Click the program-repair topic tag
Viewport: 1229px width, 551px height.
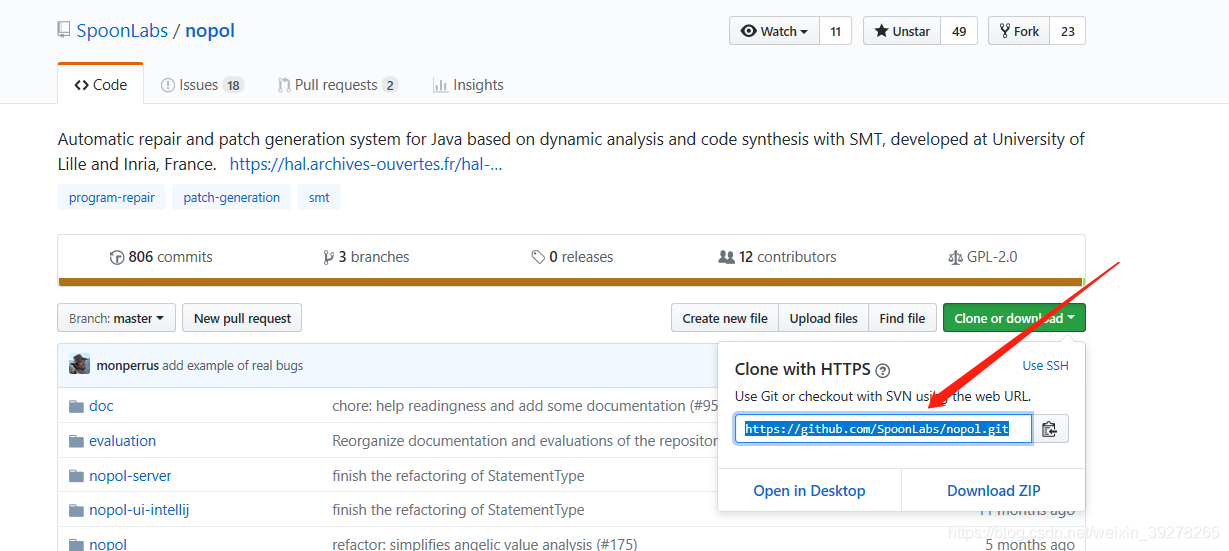click(112, 197)
